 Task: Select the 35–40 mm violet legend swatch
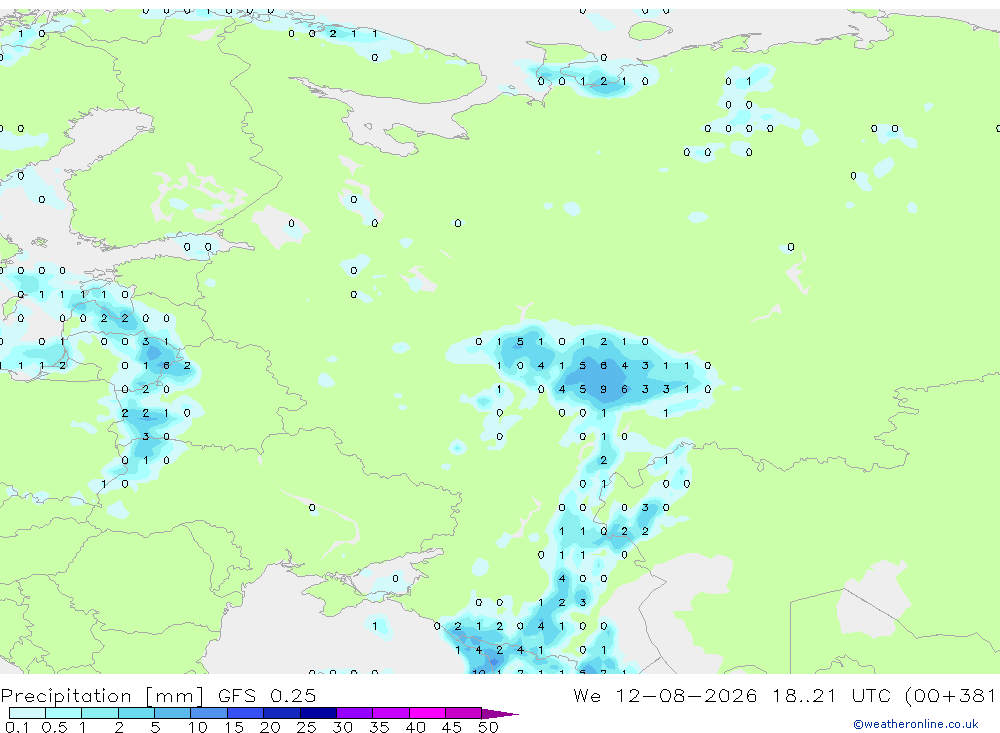tap(391, 713)
